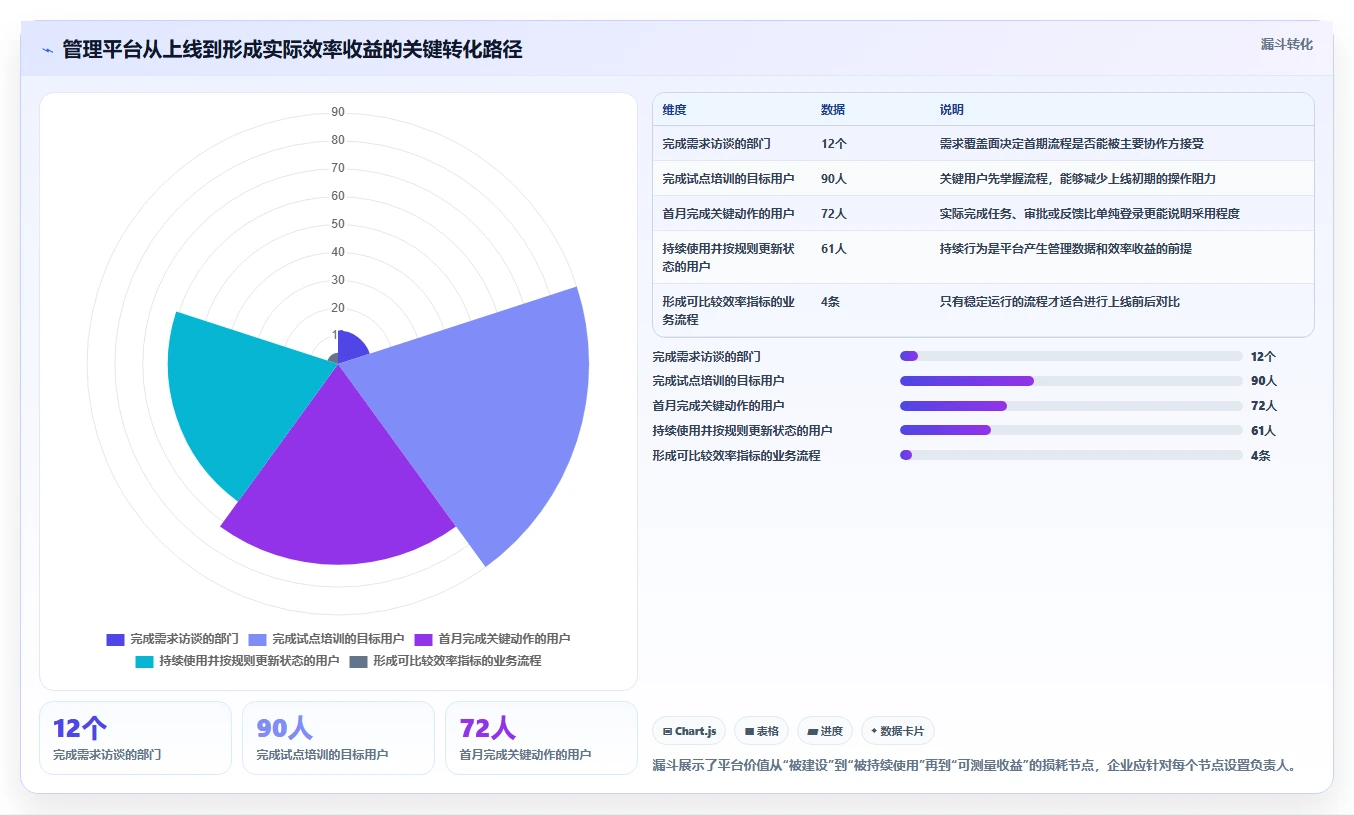Click the 形成可比较效率指标的业务流程 progress bar

[1071, 455]
